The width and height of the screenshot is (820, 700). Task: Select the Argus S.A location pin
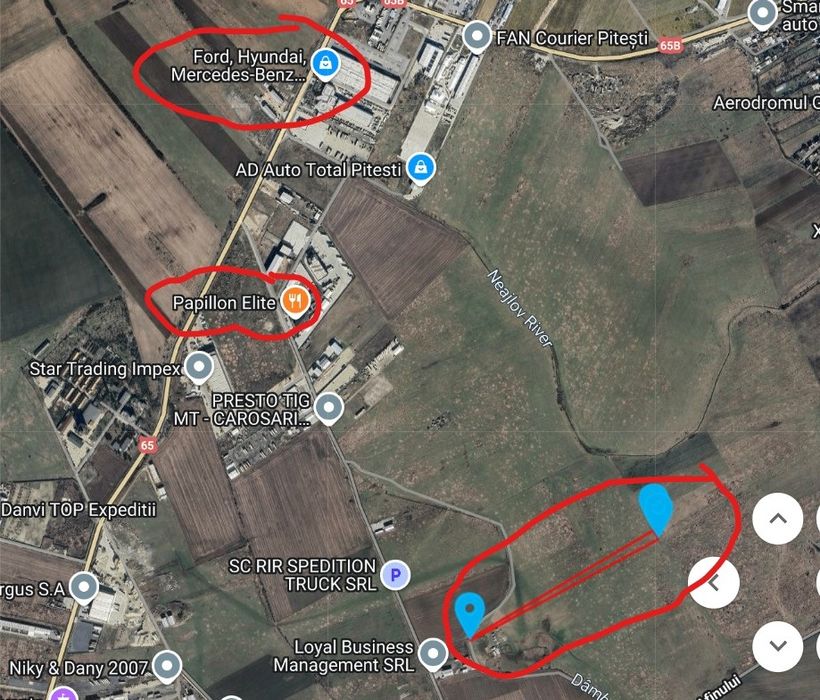pos(84,588)
